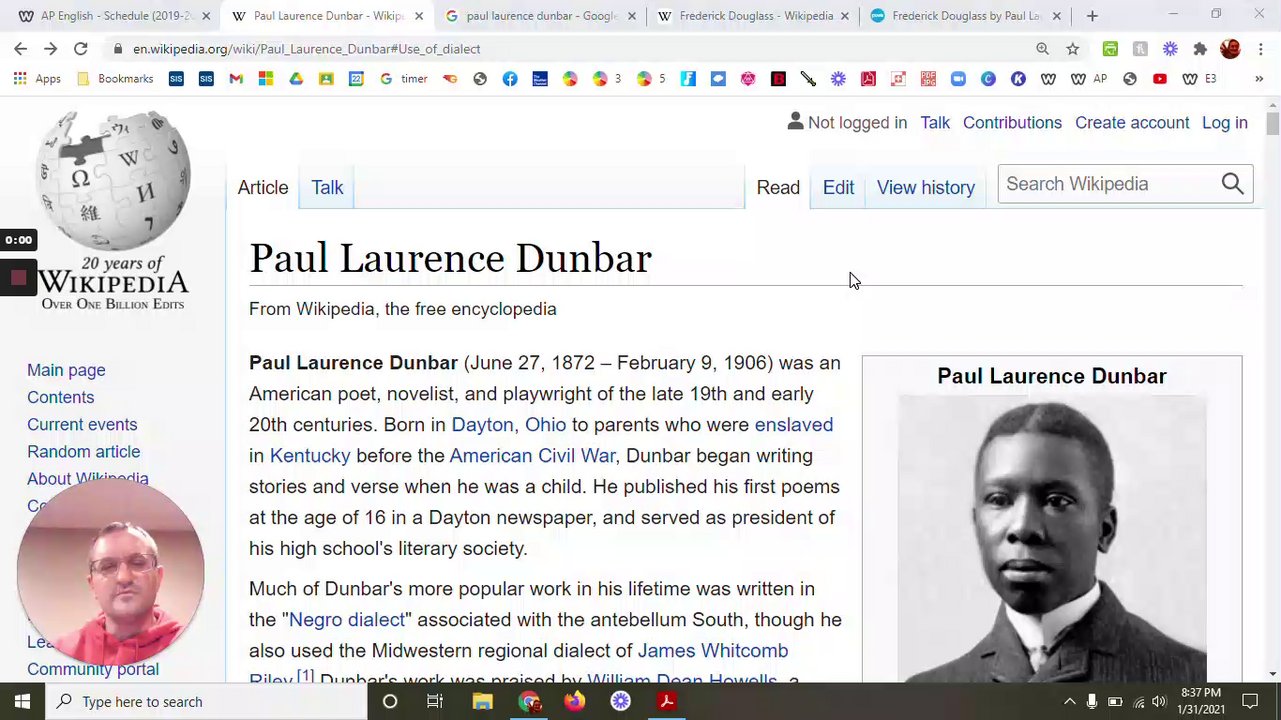Click the browser Forward arrow

[x=50, y=48]
